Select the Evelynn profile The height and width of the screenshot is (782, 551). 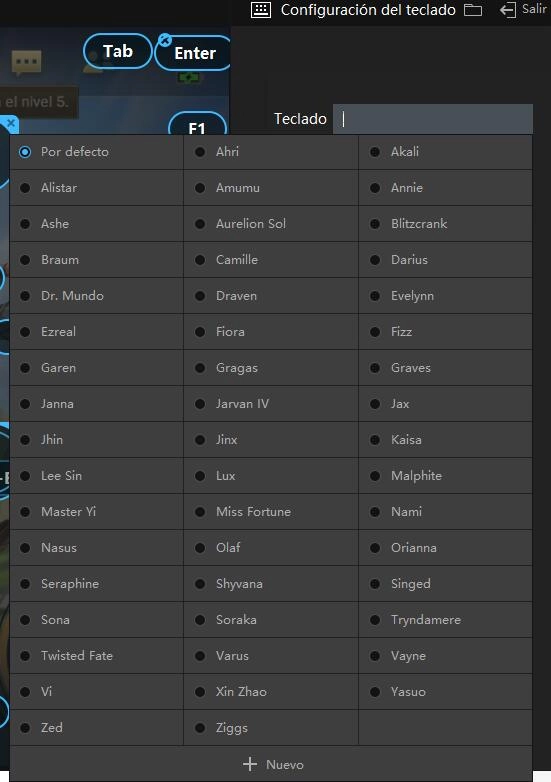click(x=445, y=296)
